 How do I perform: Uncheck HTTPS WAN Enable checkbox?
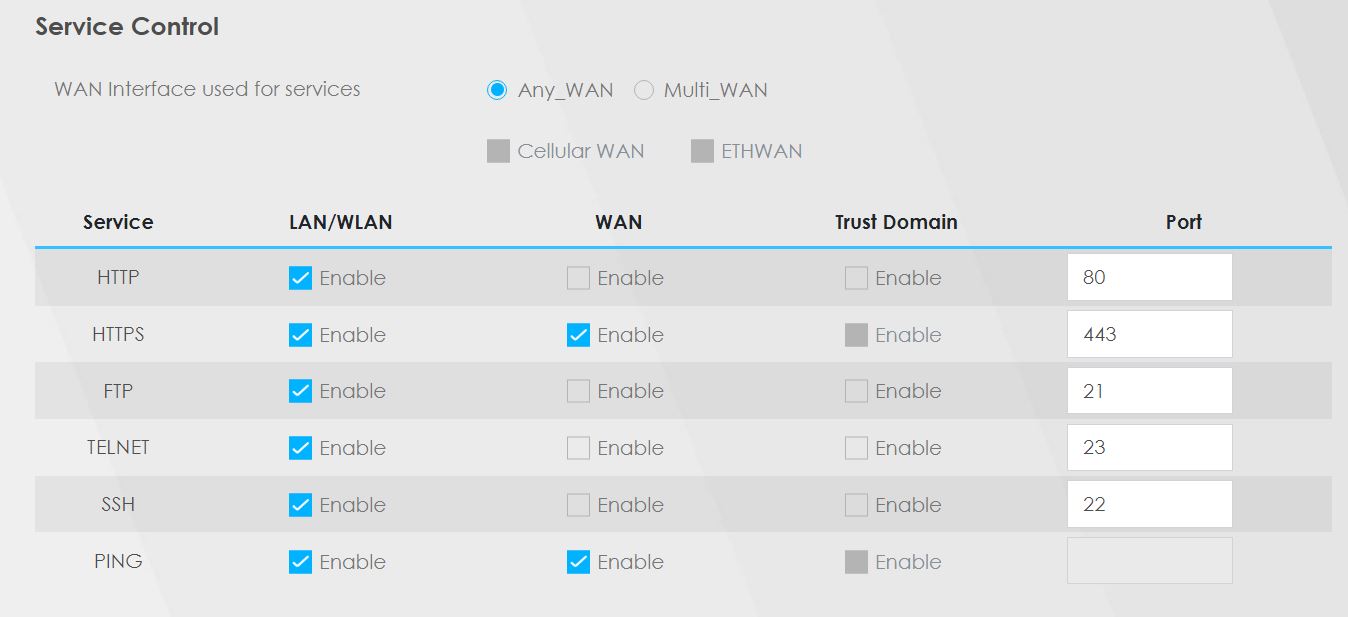coord(578,335)
